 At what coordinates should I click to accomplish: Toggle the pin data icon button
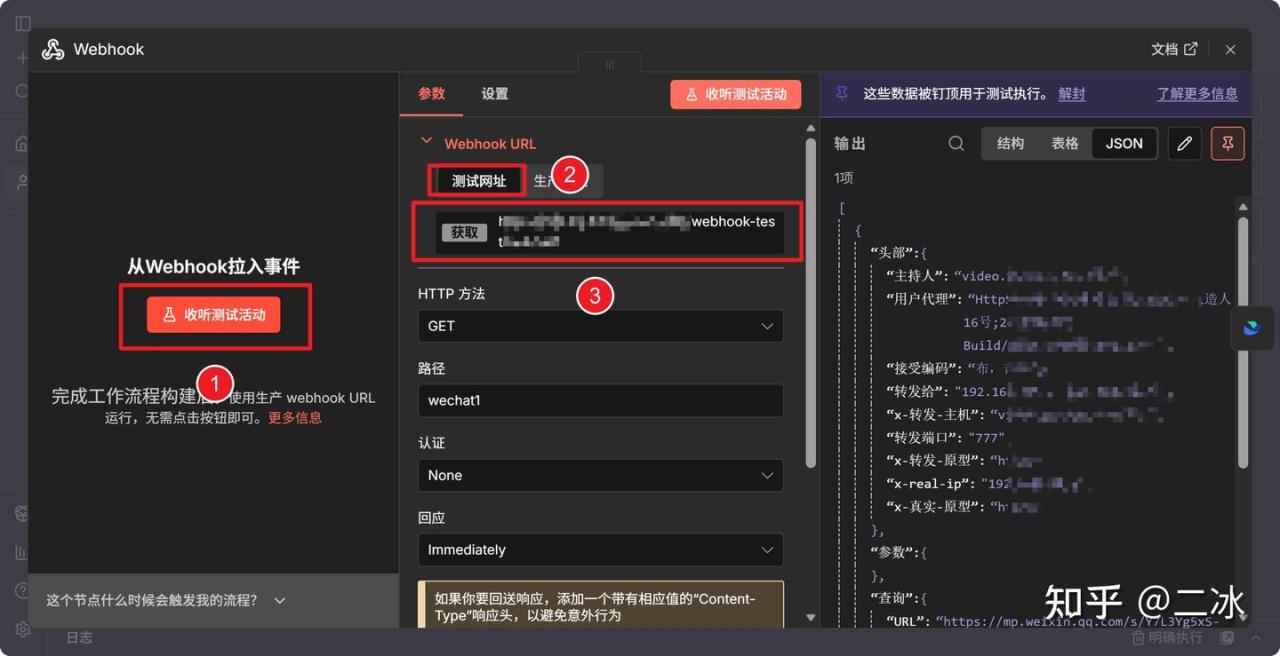click(x=1227, y=144)
